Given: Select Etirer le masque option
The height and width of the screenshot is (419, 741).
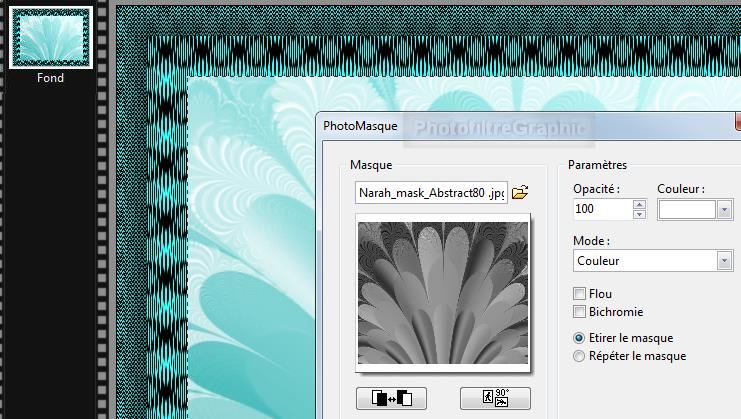Looking at the screenshot, I should coord(579,338).
